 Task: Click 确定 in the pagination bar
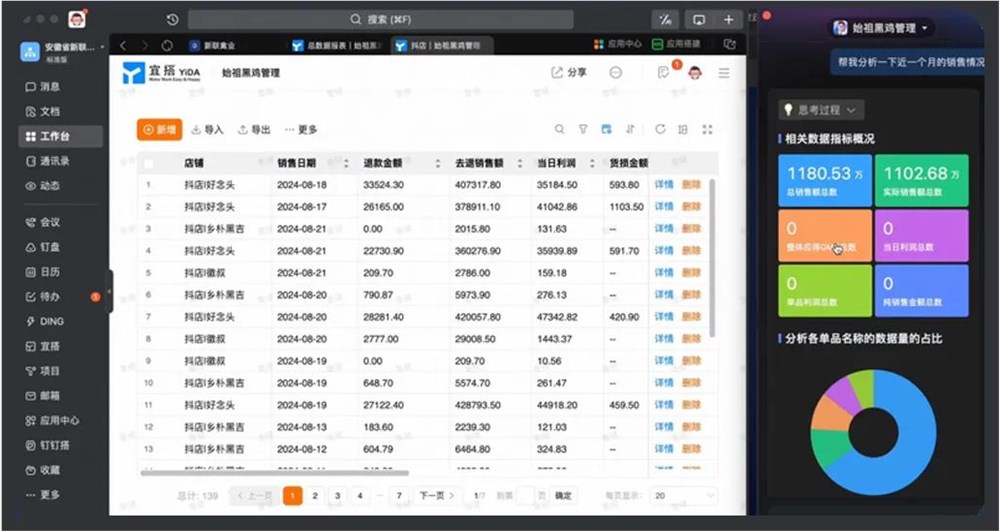[563, 495]
